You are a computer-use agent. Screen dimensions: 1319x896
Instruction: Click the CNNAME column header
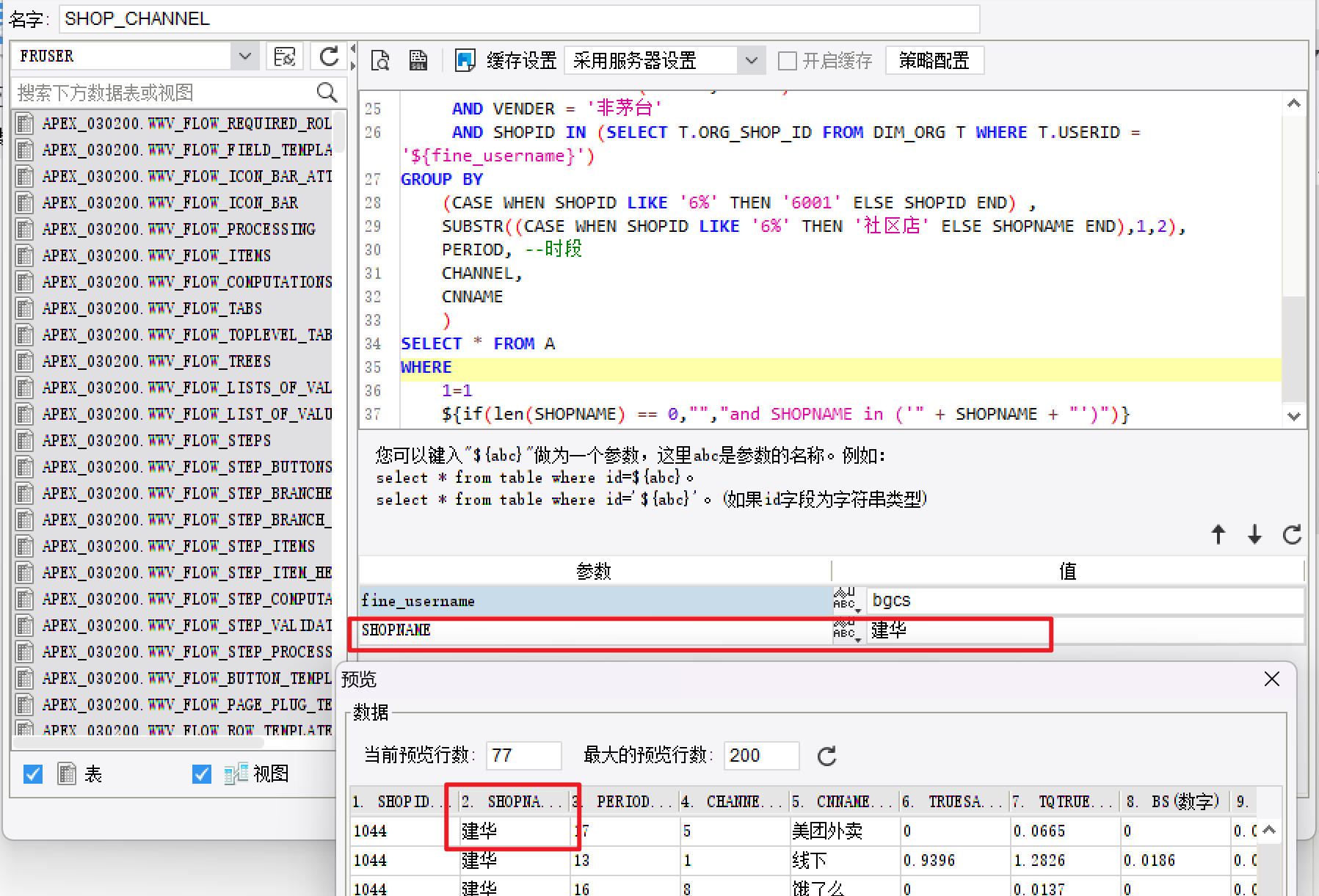844,801
